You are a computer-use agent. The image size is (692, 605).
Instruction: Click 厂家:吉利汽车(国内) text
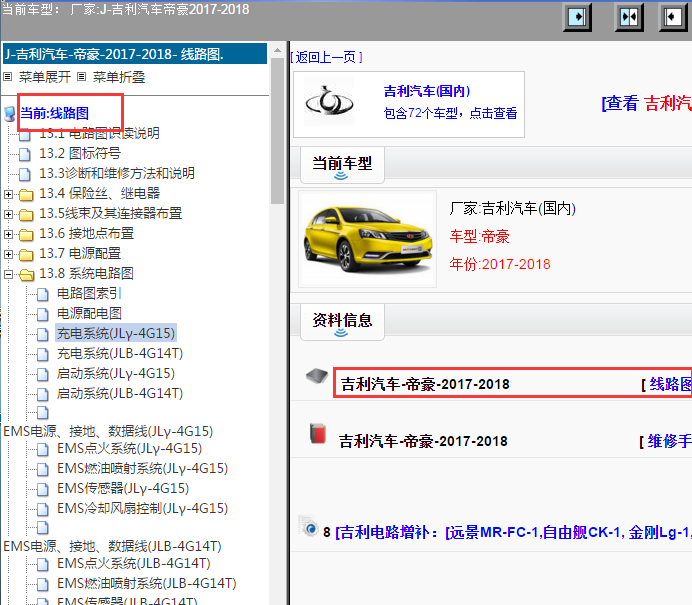click(513, 208)
